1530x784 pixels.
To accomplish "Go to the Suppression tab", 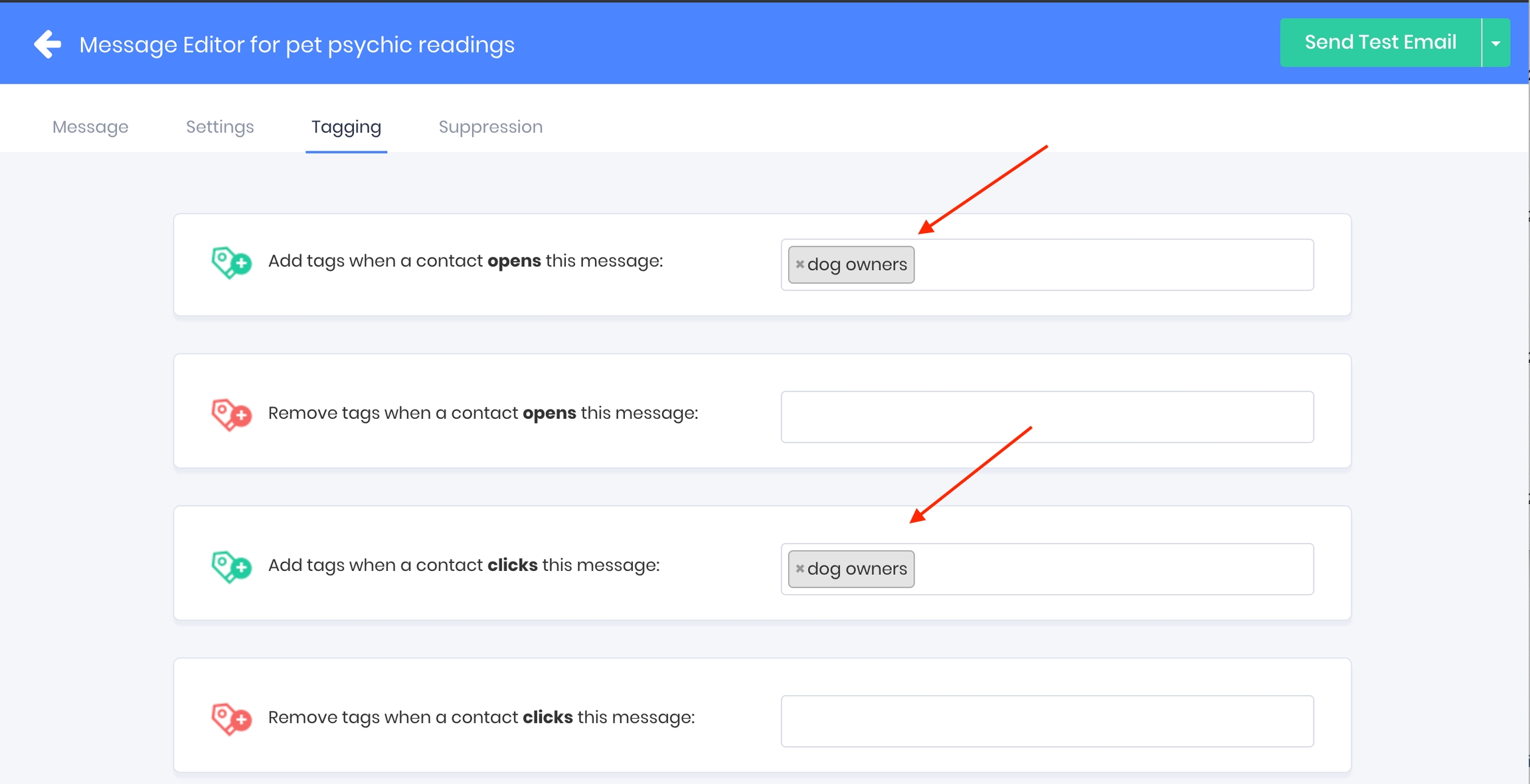I will 490,127.
